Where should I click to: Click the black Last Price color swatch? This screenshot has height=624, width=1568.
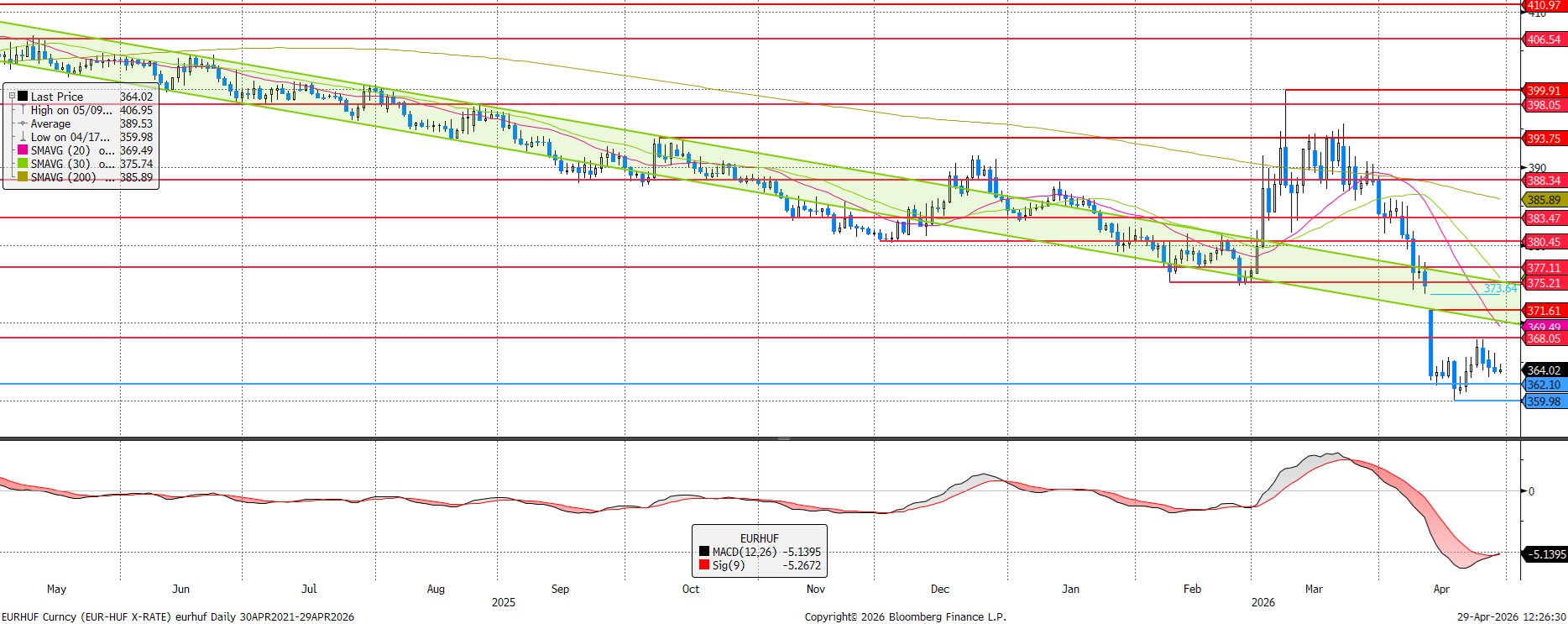[x=23, y=97]
